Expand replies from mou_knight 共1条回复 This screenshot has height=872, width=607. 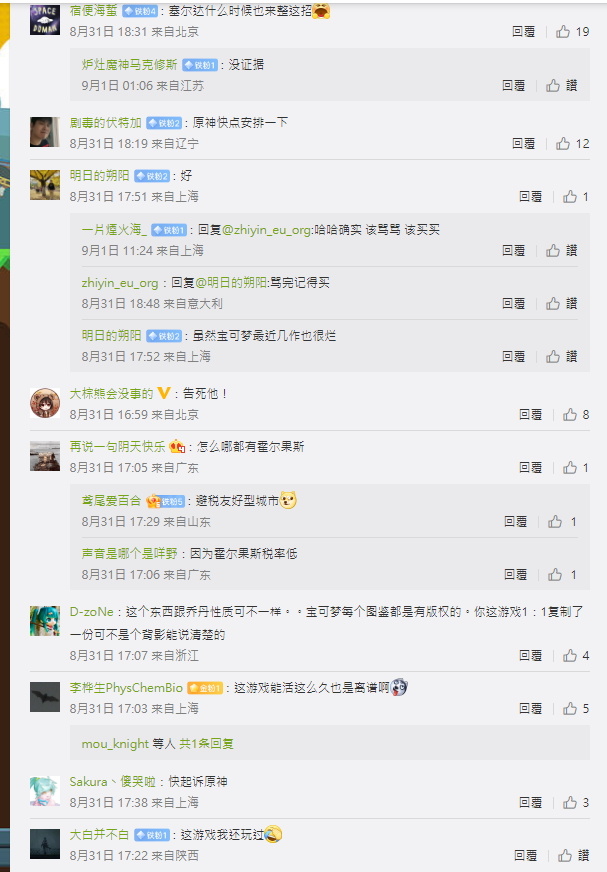(157, 744)
